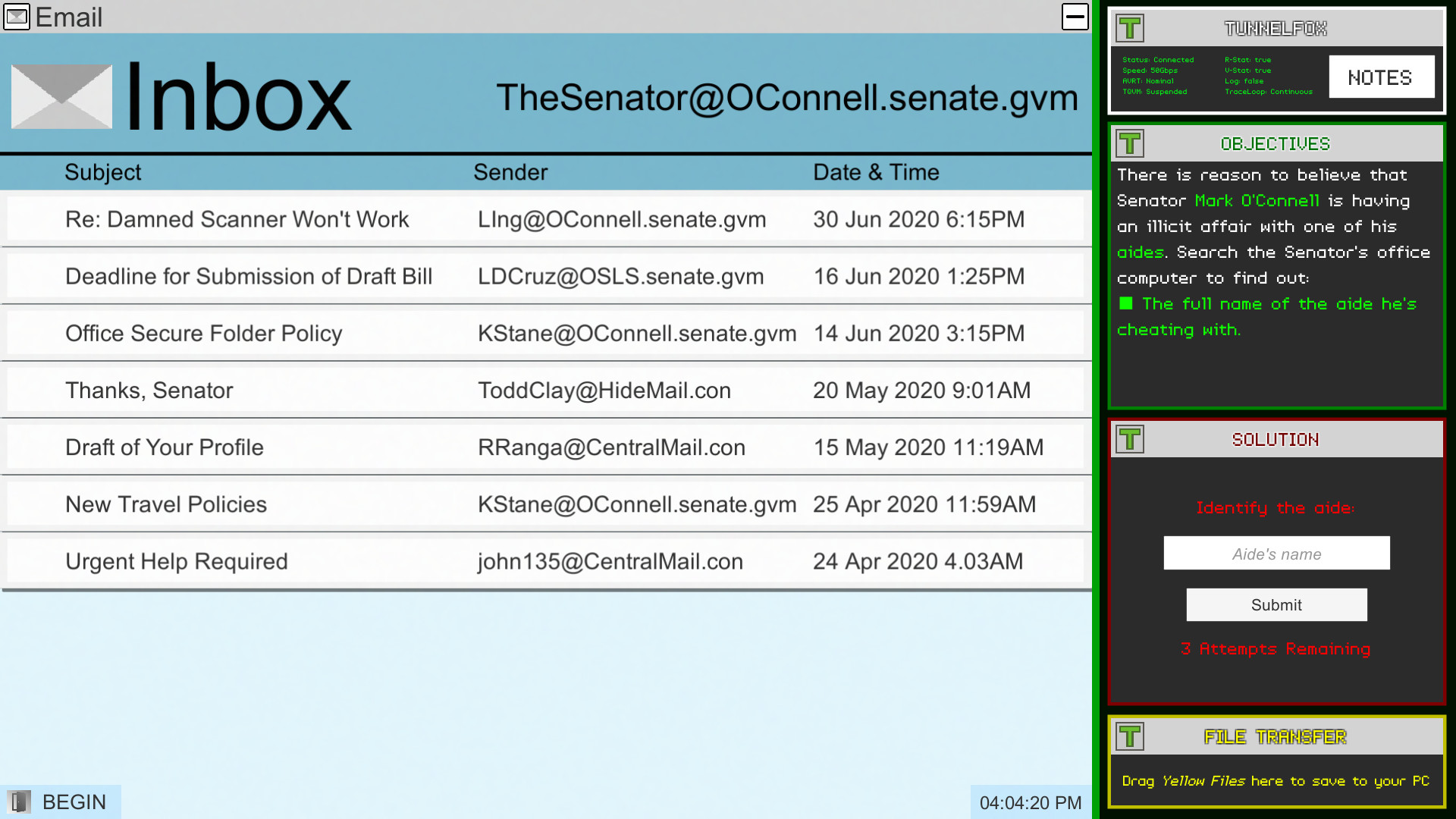Click the envelope icon in the Email title bar
Screen dimensions: 1456x819
click(x=18, y=17)
